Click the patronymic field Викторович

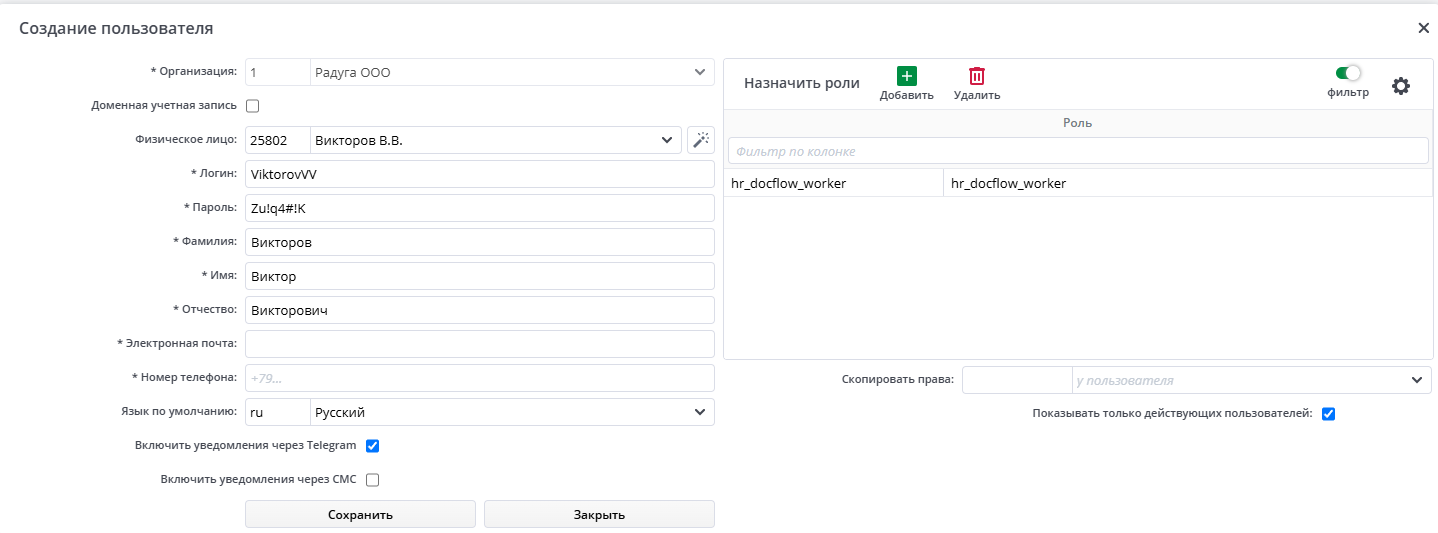click(480, 310)
